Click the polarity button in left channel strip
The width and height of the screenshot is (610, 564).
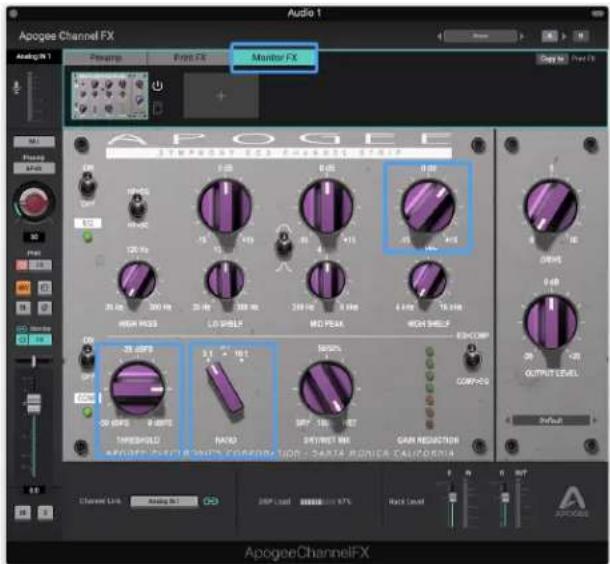pyautogui.click(x=44, y=308)
